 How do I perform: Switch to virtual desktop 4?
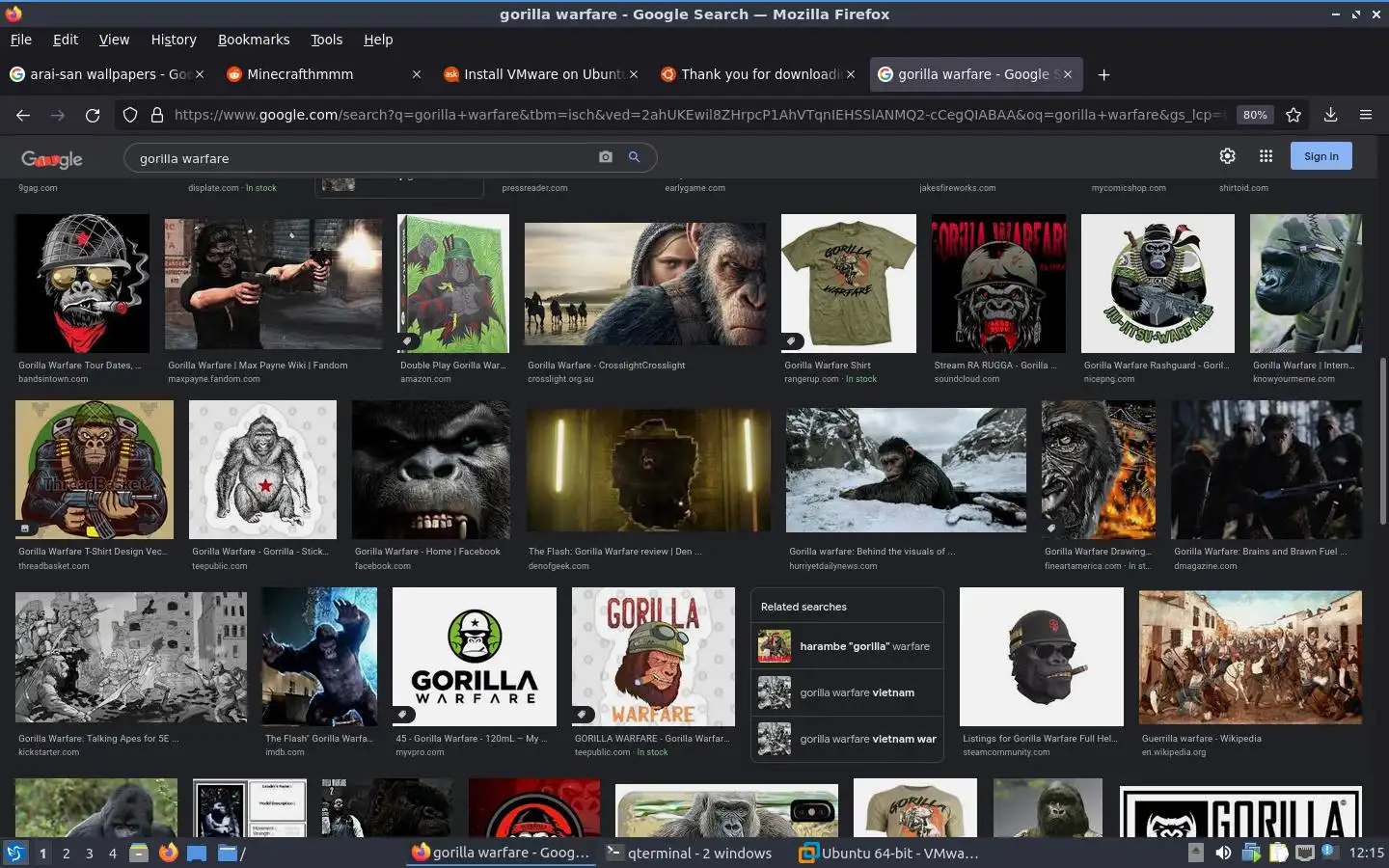[113, 854]
